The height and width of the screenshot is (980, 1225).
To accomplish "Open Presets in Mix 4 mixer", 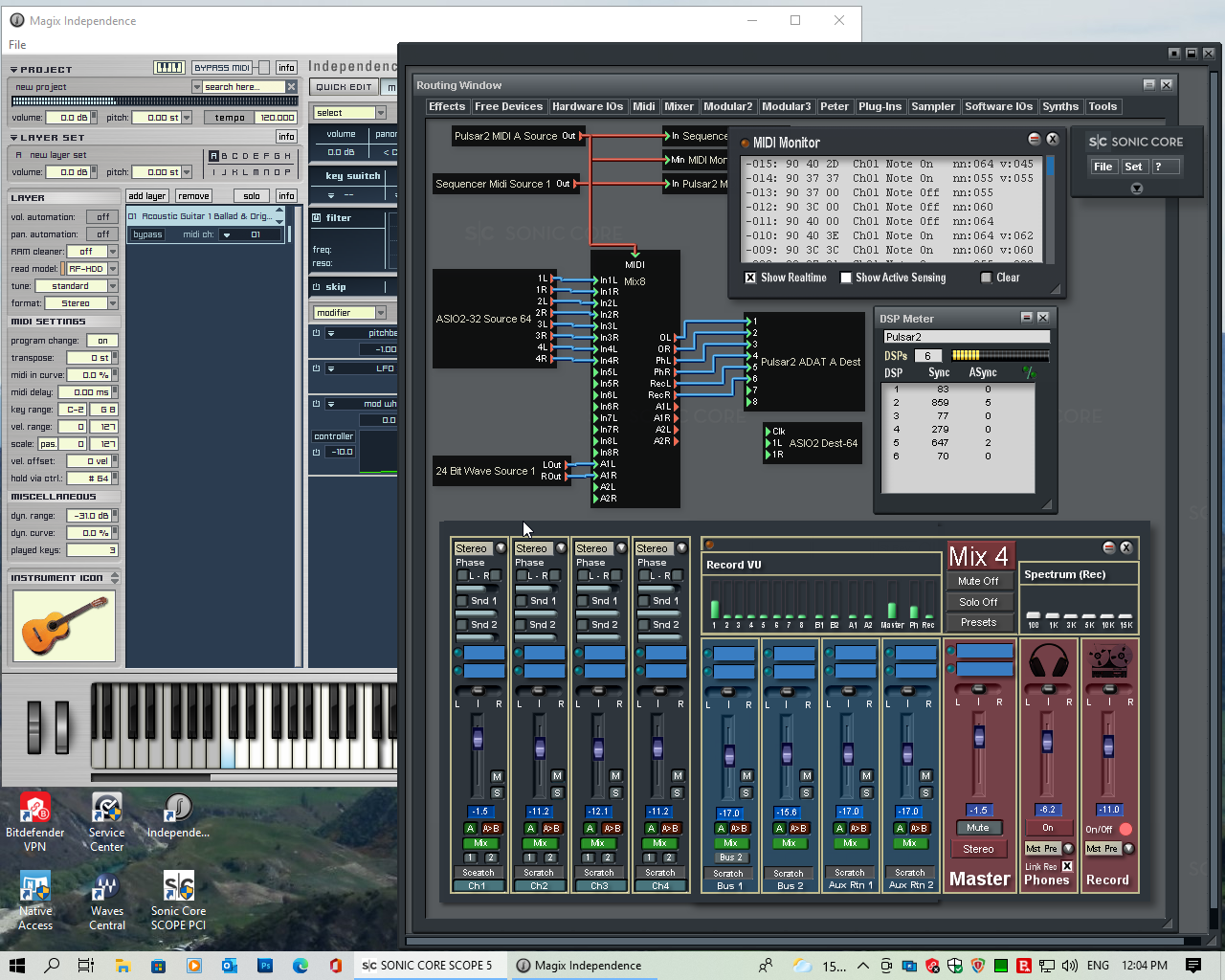I will (x=978, y=622).
